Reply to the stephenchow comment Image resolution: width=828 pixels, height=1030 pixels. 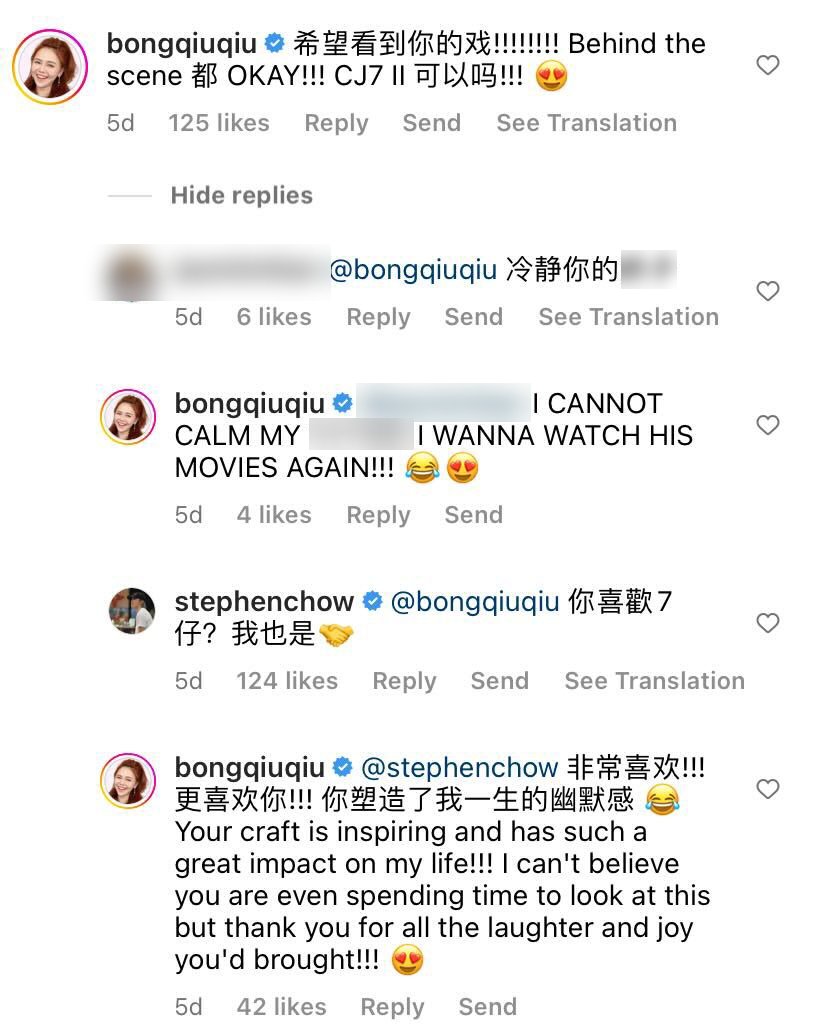404,681
